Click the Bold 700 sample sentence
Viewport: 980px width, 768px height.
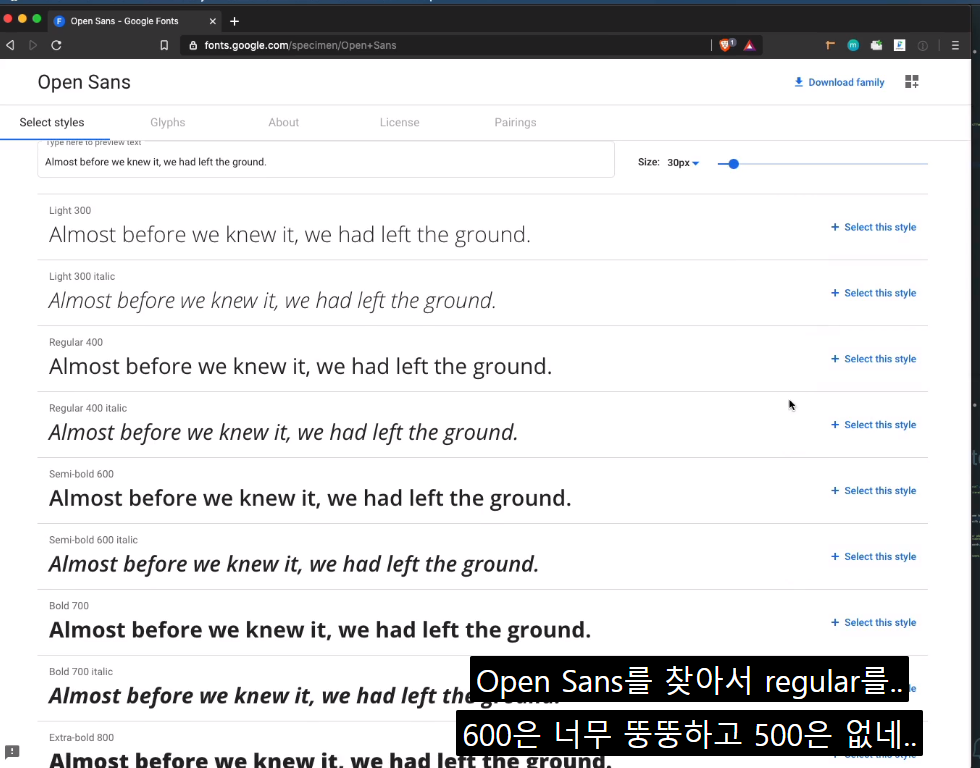click(x=320, y=630)
